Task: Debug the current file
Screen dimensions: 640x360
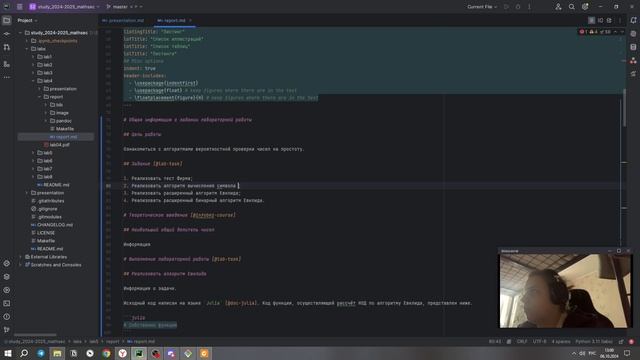Action: (x=518, y=7)
